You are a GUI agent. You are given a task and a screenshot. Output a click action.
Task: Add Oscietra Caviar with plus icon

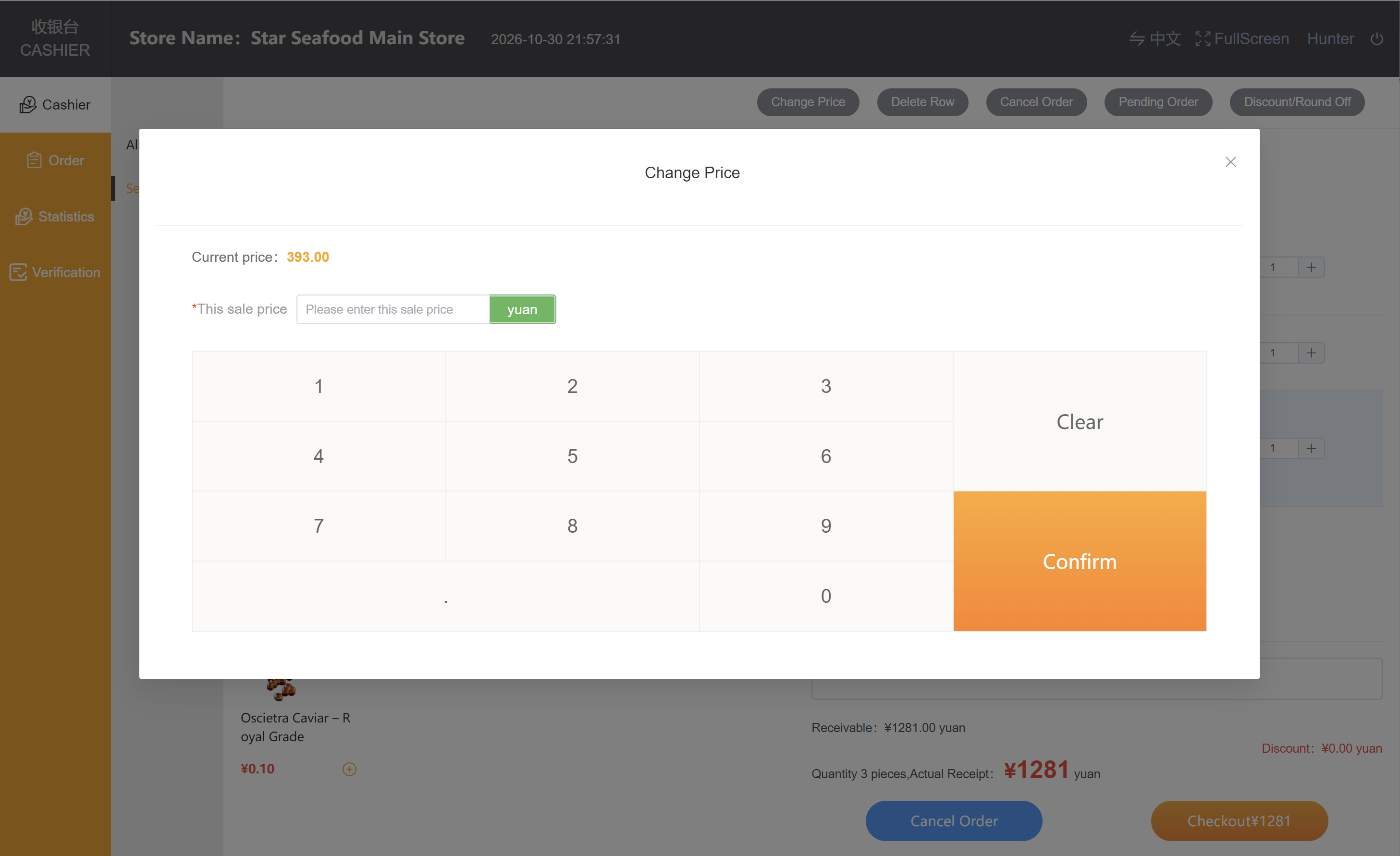[349, 769]
